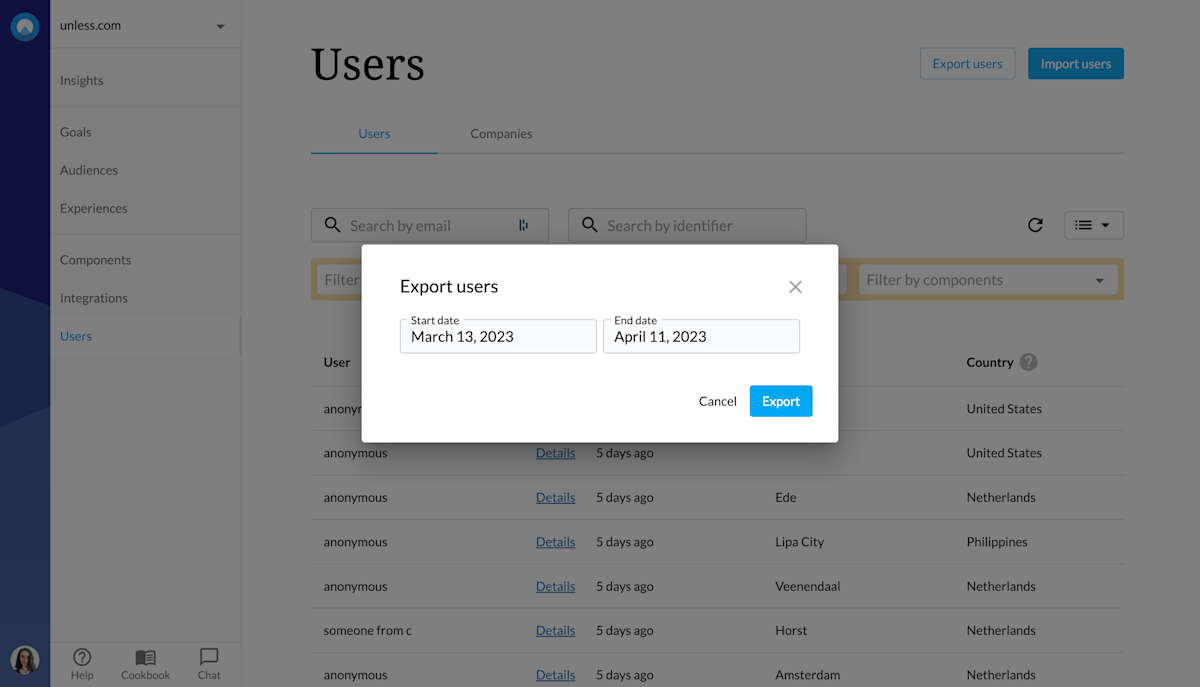Cancel the export users dialog
This screenshot has width=1200, height=687.
click(717, 400)
